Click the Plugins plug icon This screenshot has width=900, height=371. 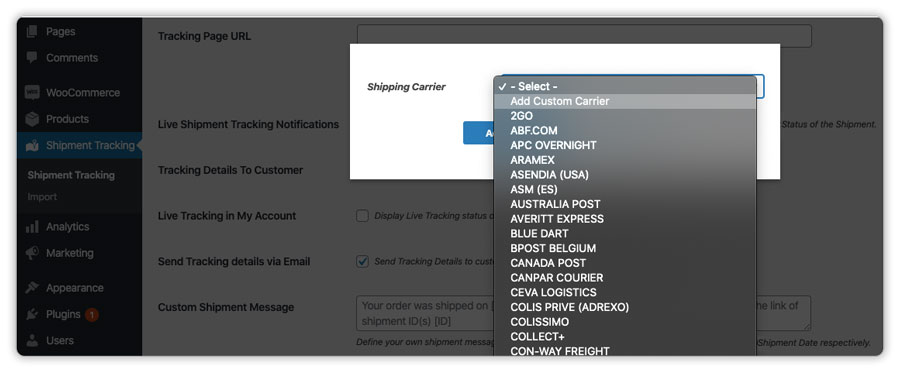pyautogui.click(x=32, y=314)
